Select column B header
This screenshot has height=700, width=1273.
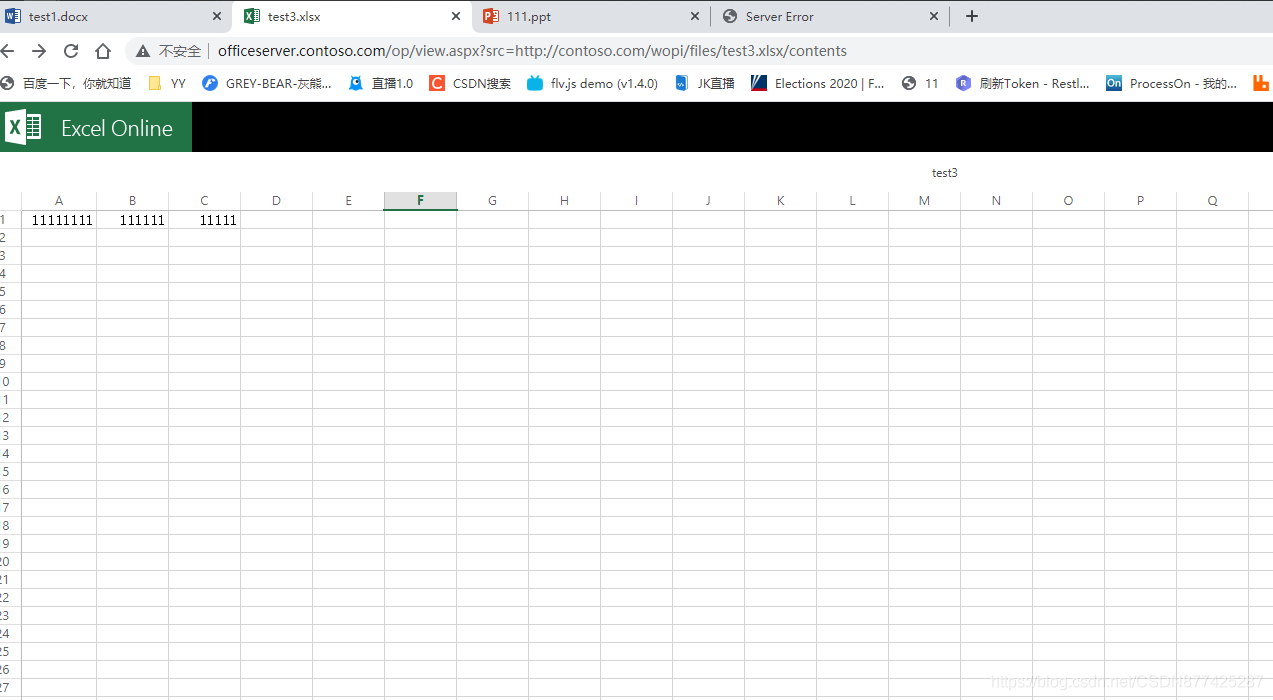132,201
